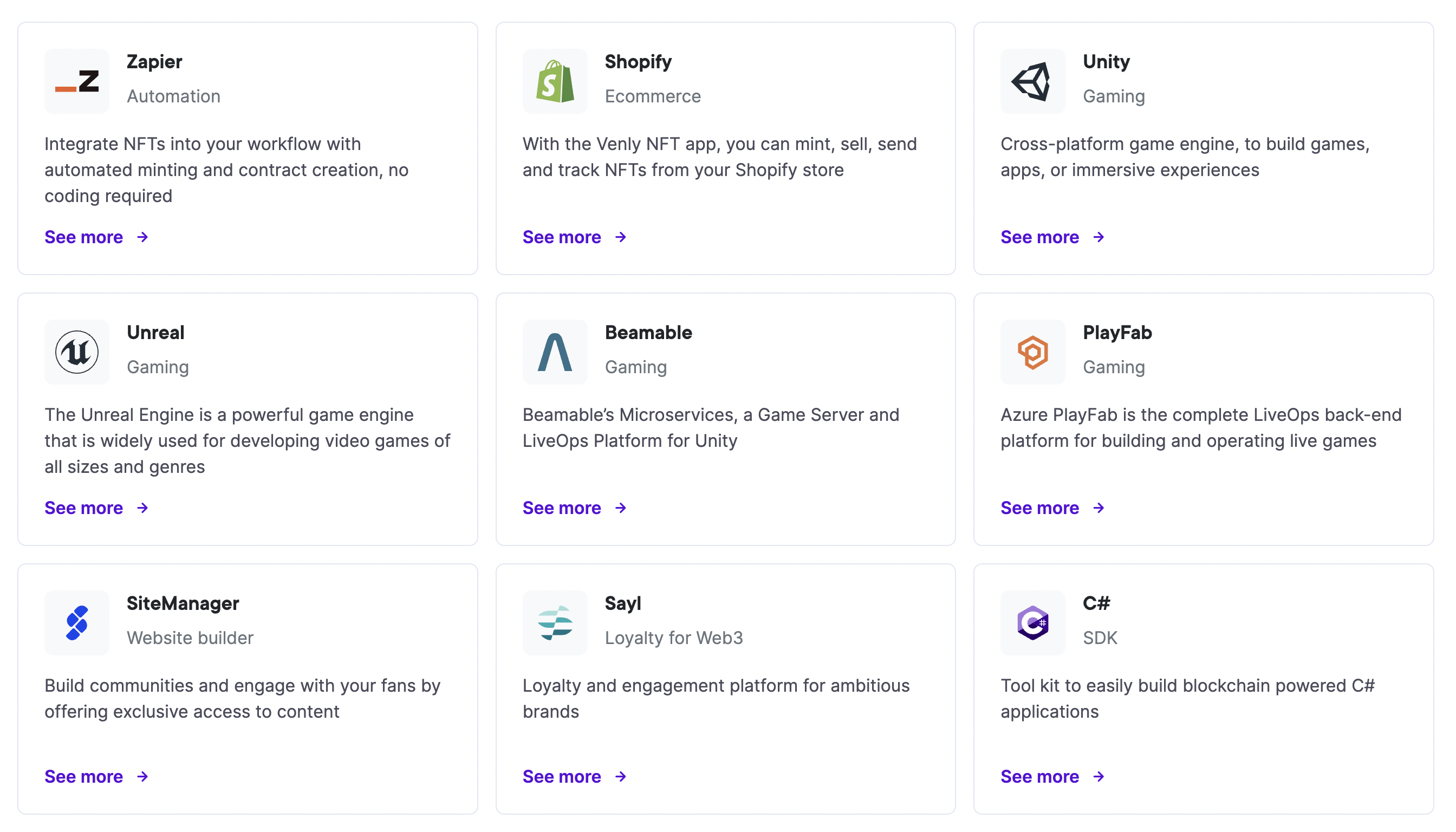The image size is (1456, 832).
Task: Click the SiteManager card title
Action: coord(183,603)
